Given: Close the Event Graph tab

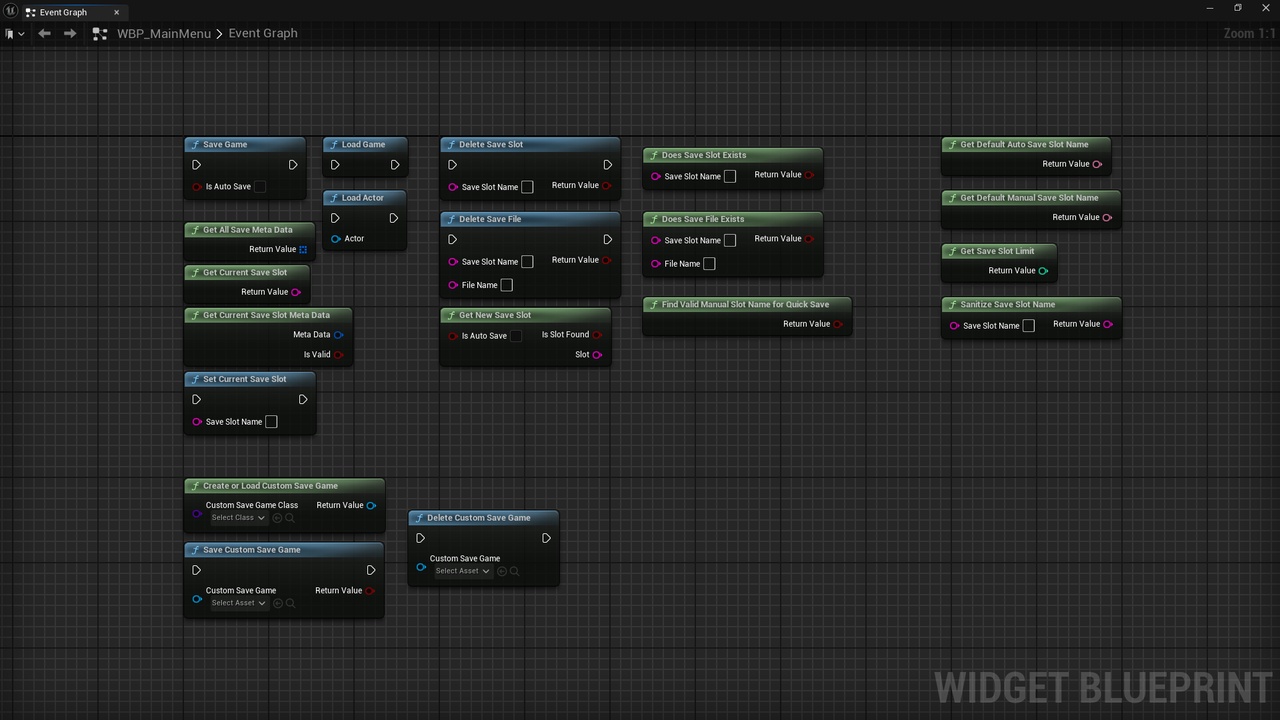Looking at the screenshot, I should pos(116,12).
